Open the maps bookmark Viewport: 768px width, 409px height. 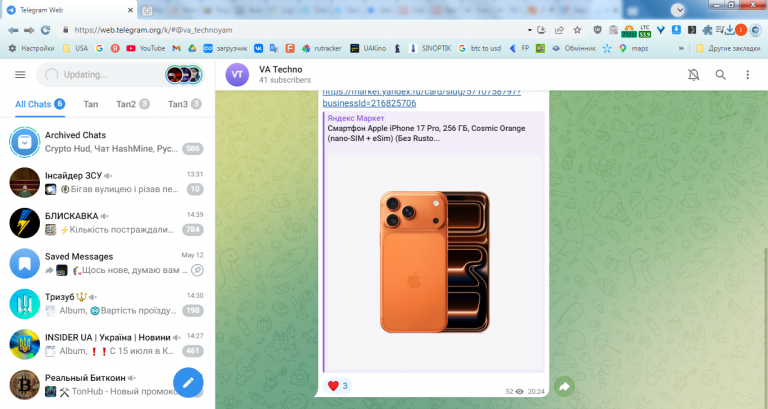tap(634, 48)
